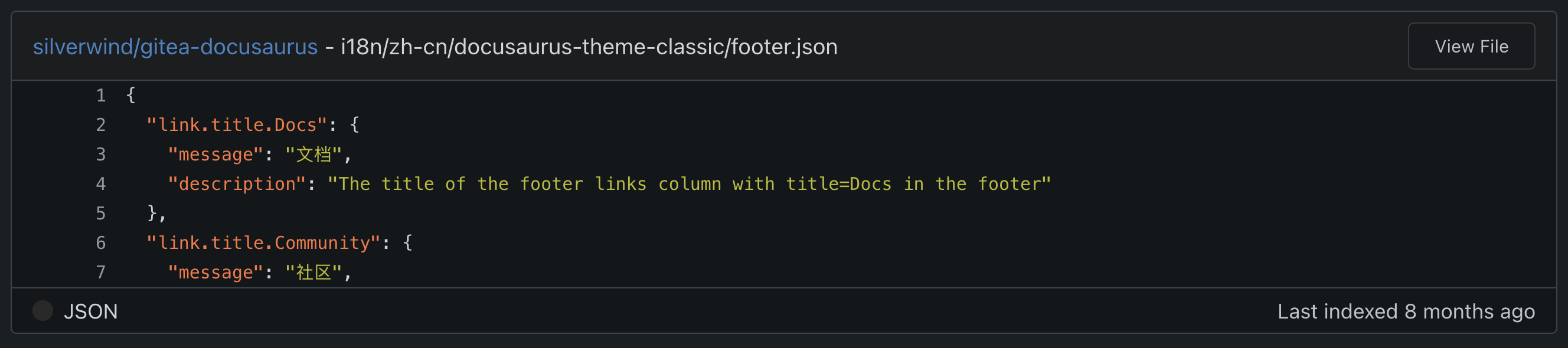1568x348 pixels.
Task: Click the footer.json file path text
Action: coord(589,47)
